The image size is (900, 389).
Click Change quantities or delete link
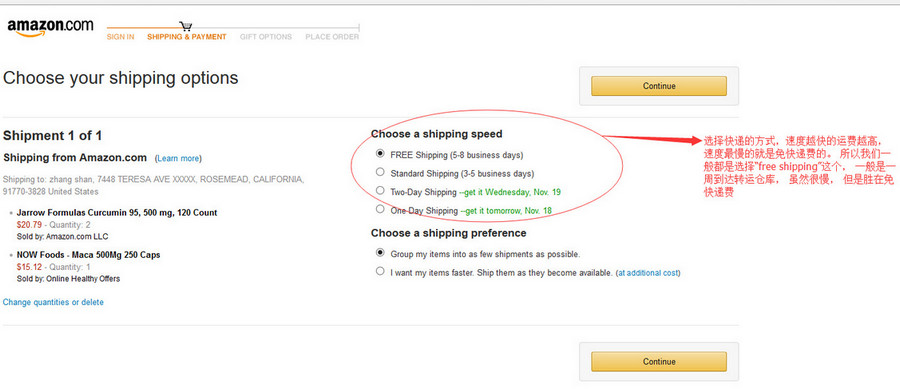tap(53, 302)
